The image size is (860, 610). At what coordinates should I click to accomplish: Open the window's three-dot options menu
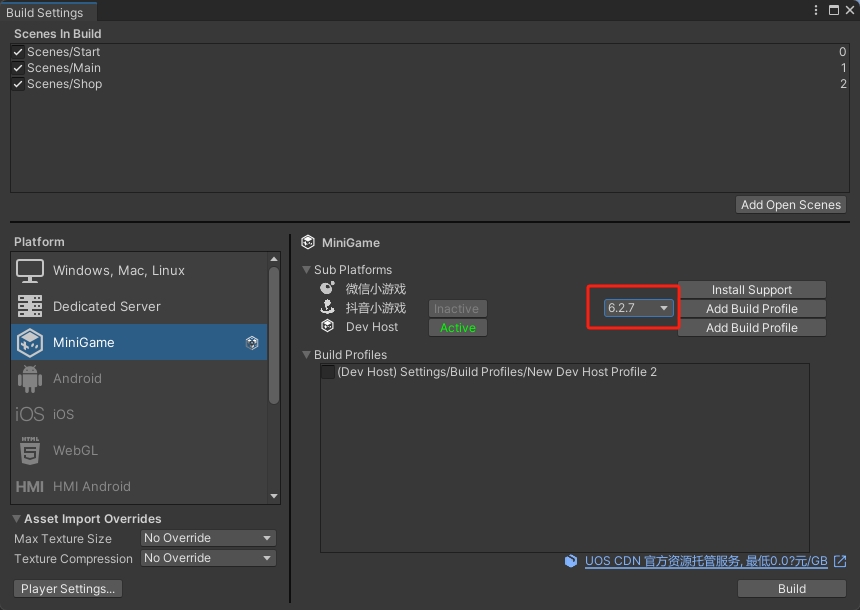[x=816, y=10]
